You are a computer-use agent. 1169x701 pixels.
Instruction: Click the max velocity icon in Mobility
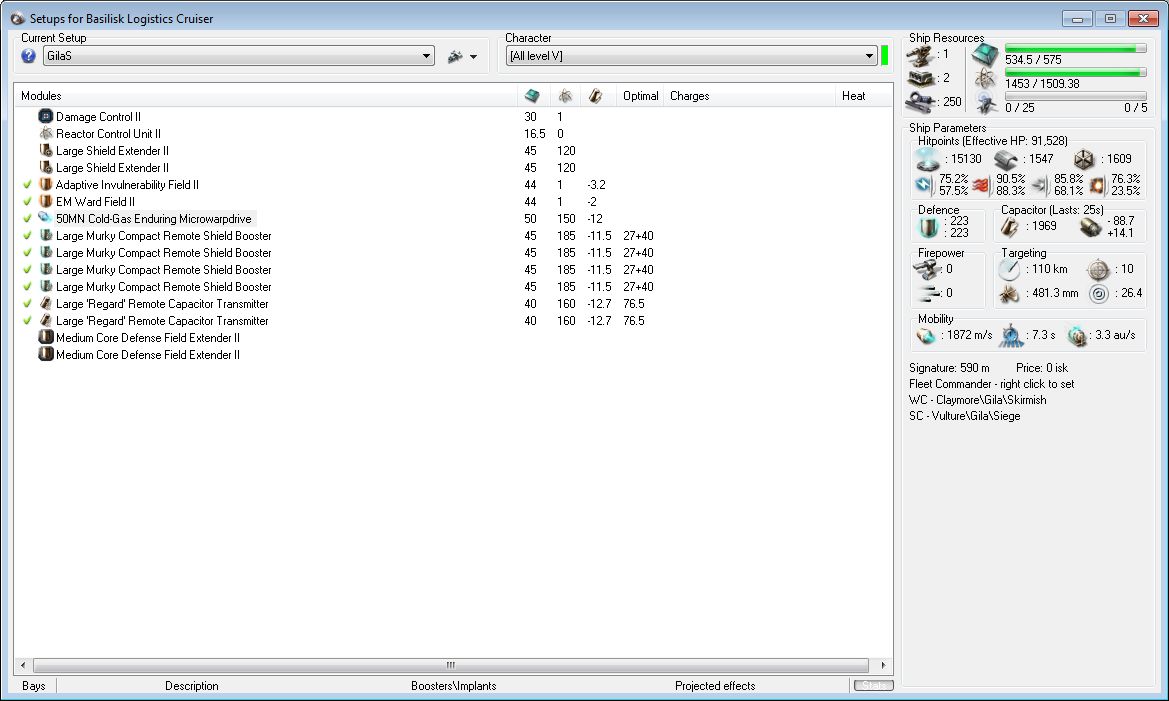[926, 336]
